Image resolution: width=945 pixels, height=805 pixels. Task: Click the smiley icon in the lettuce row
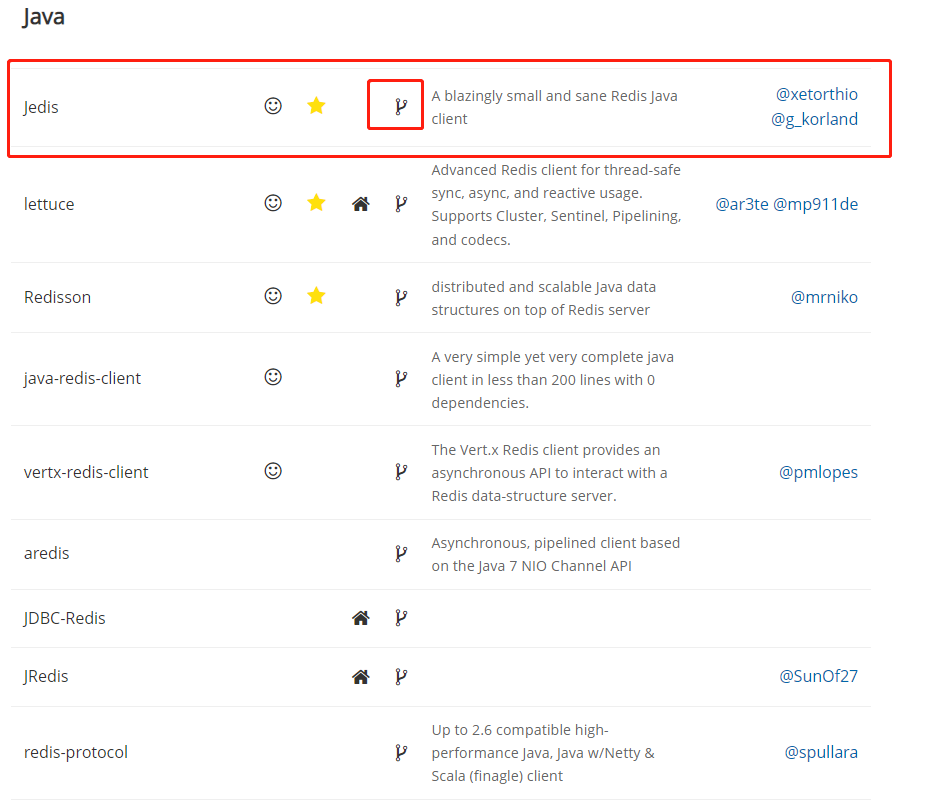pyautogui.click(x=273, y=202)
